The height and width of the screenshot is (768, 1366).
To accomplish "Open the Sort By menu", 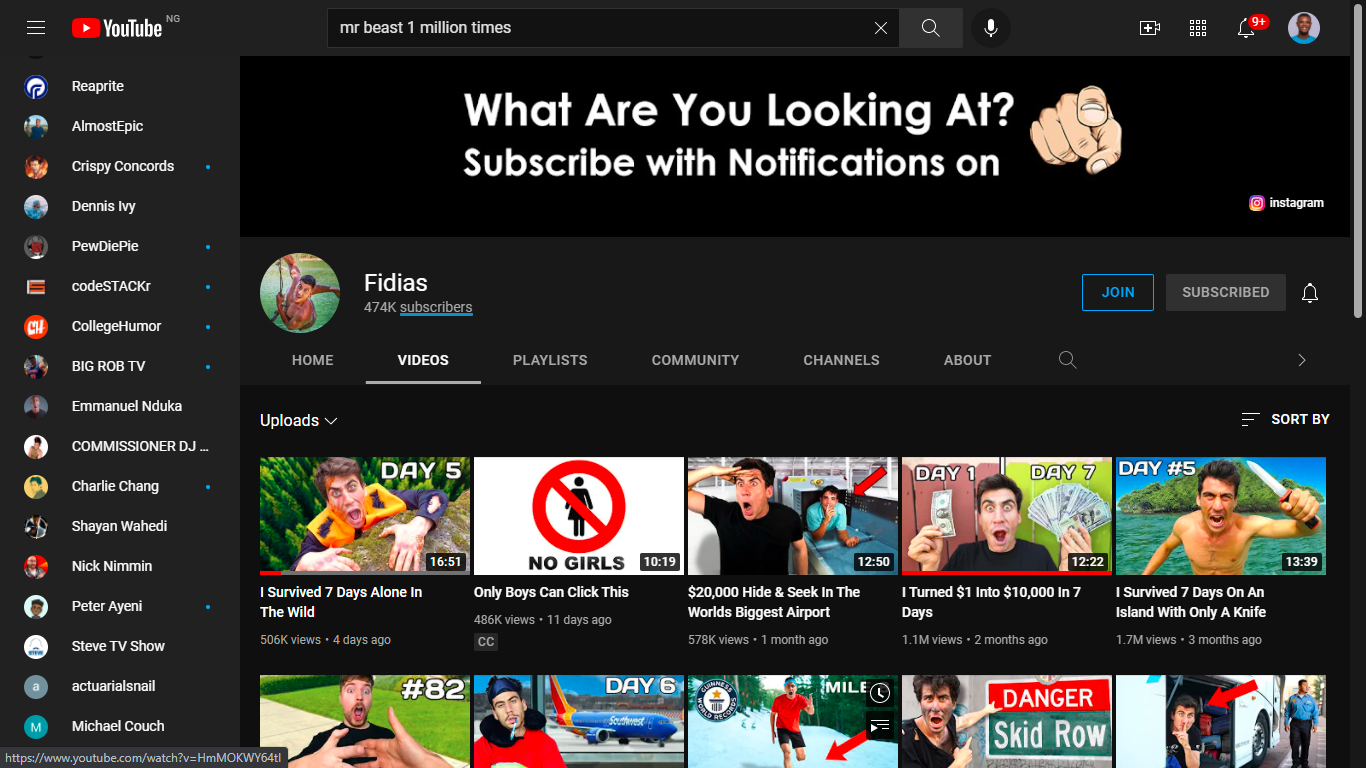I will [1285, 420].
